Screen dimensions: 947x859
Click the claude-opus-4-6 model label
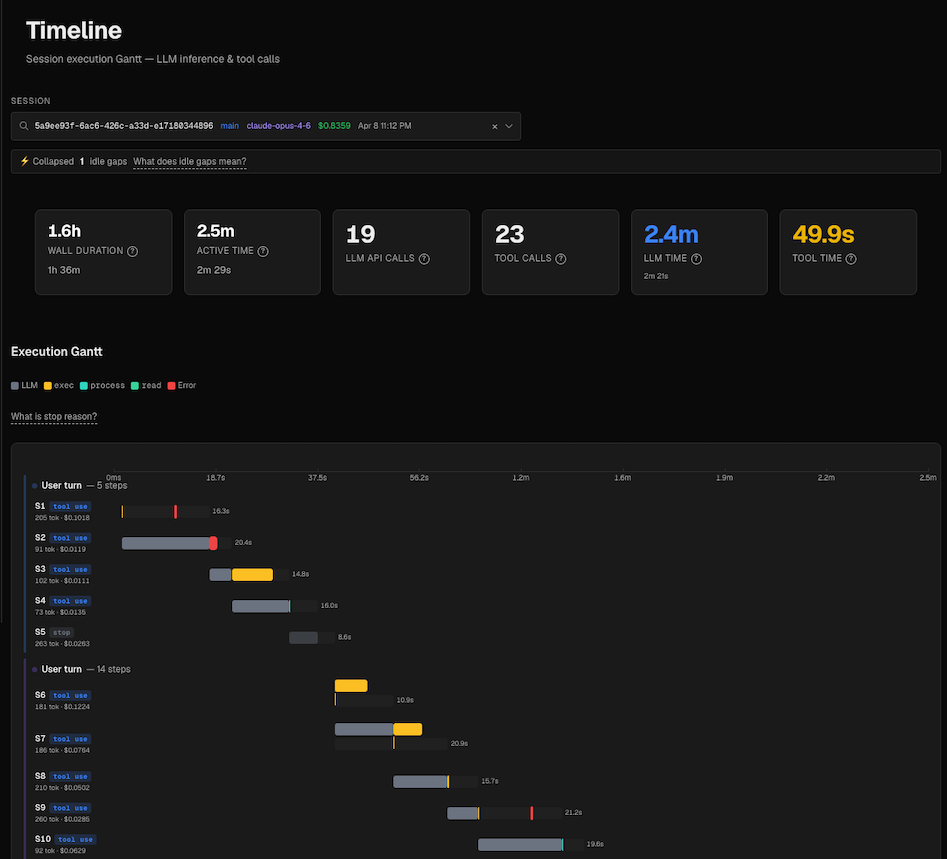[278, 126]
